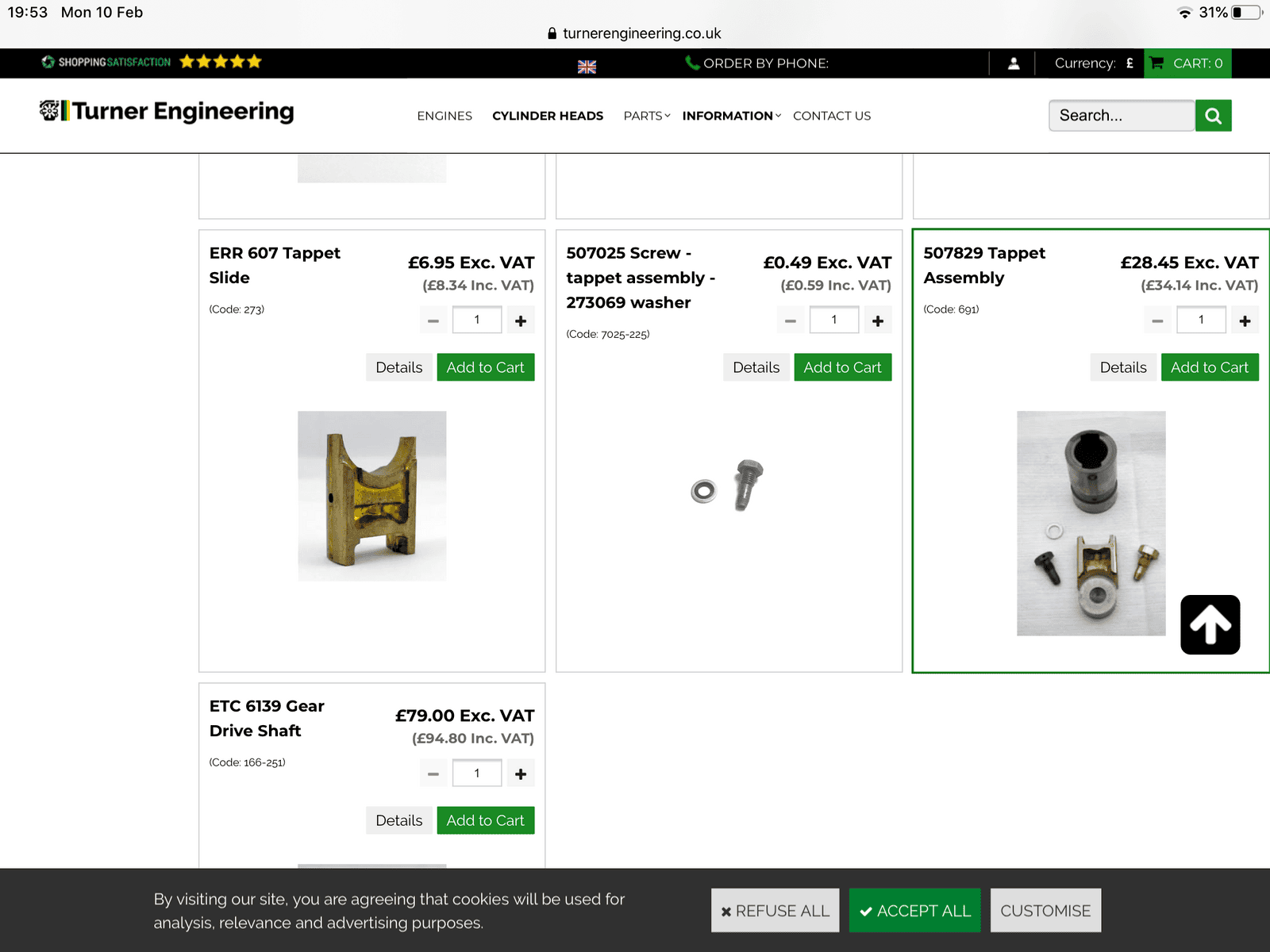
Task: Click the 507829 Tappet Assembly title
Action: pos(984,265)
